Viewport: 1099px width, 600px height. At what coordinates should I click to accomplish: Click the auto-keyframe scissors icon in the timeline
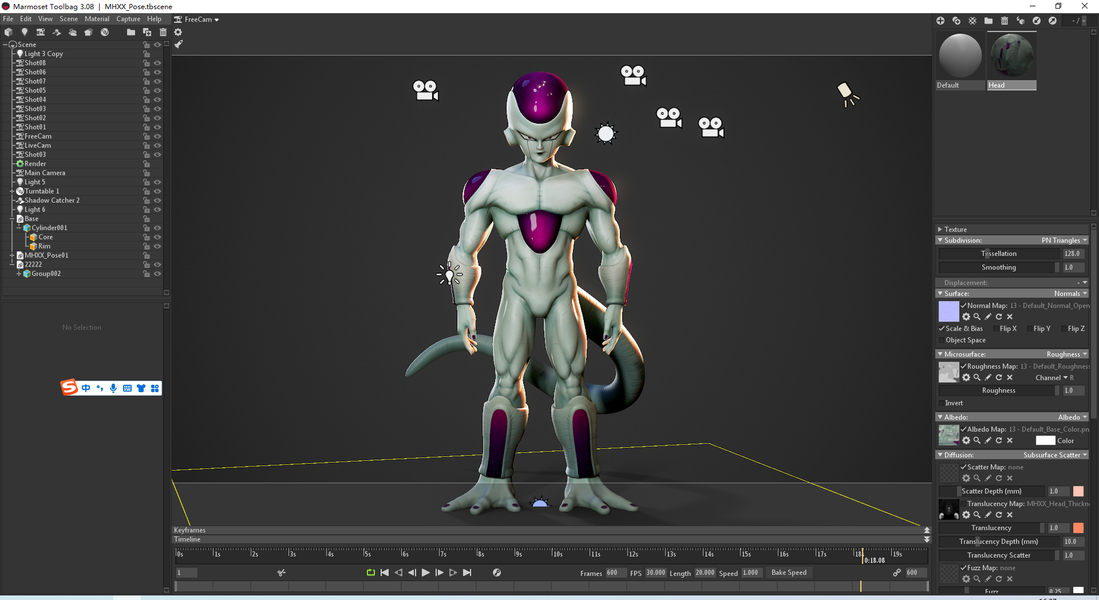tap(281, 573)
